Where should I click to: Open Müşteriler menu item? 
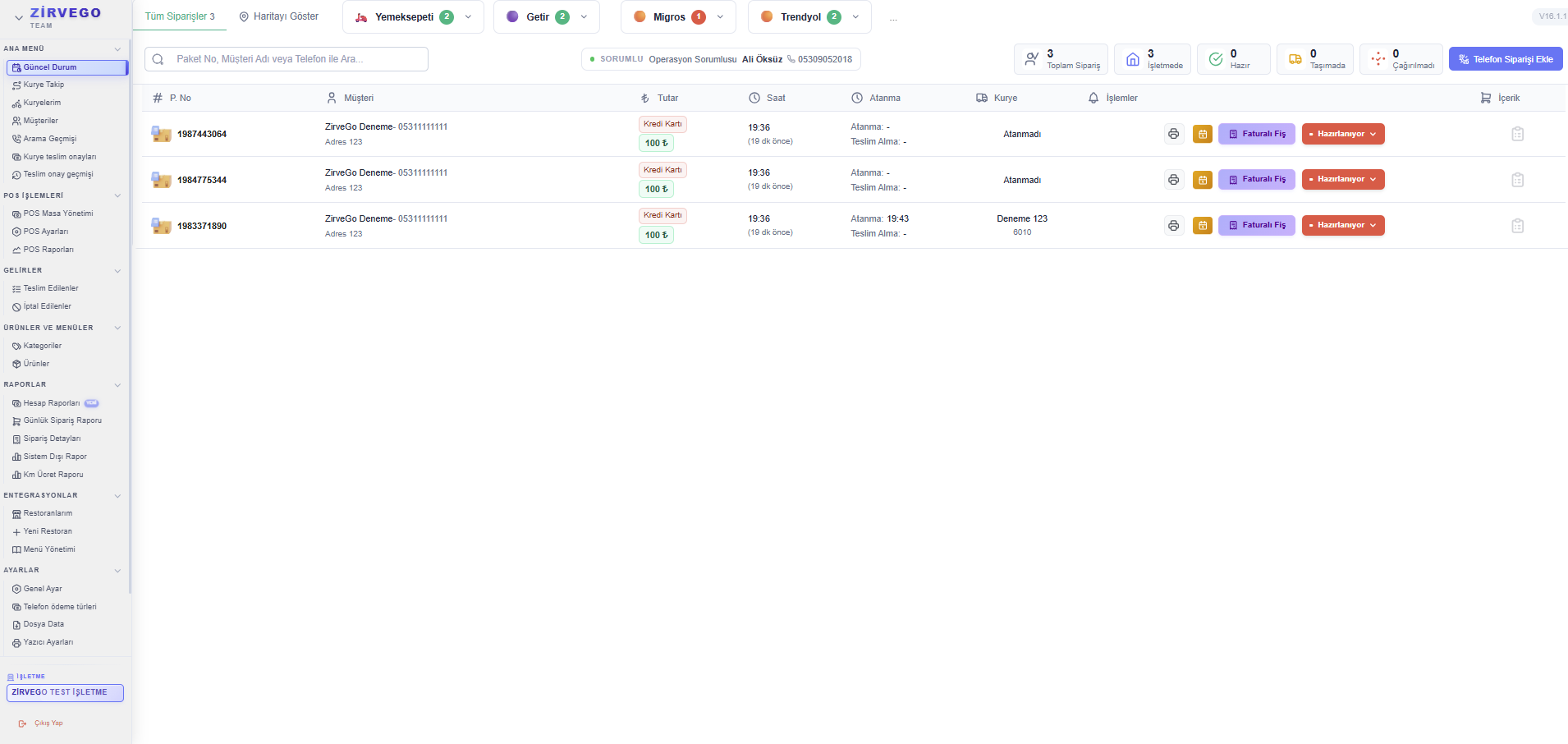(x=40, y=121)
